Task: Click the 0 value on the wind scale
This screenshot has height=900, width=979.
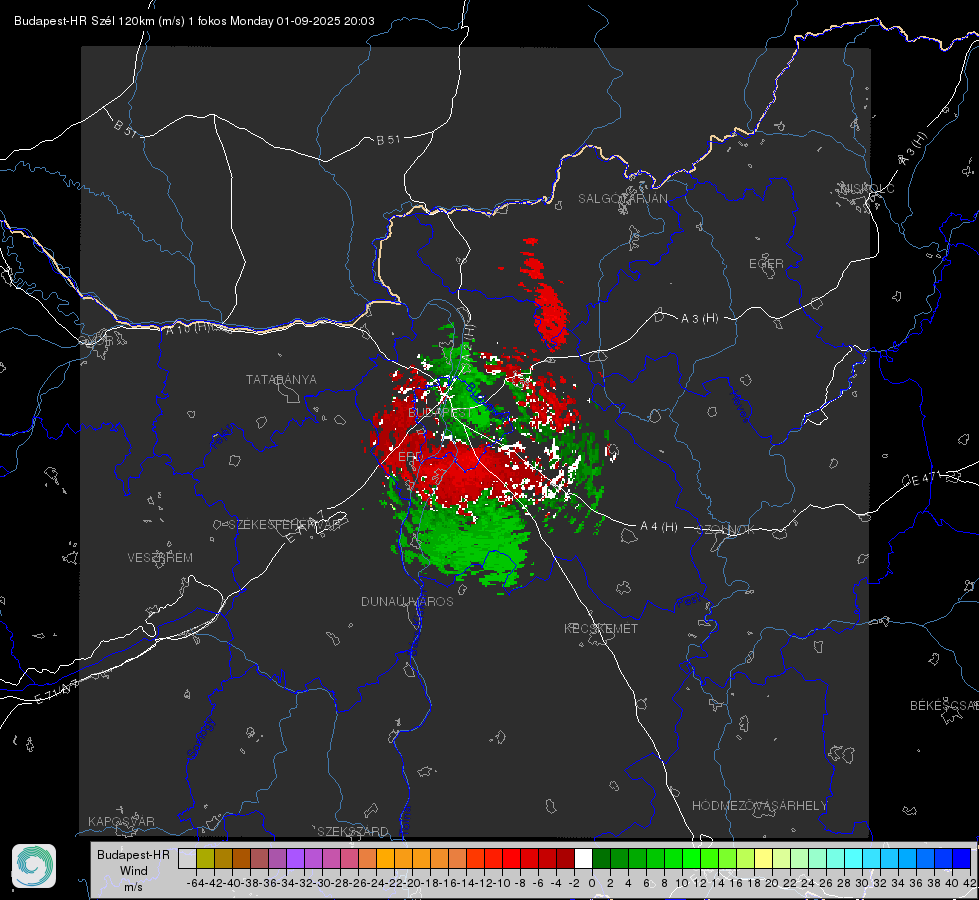Action: 592,883
